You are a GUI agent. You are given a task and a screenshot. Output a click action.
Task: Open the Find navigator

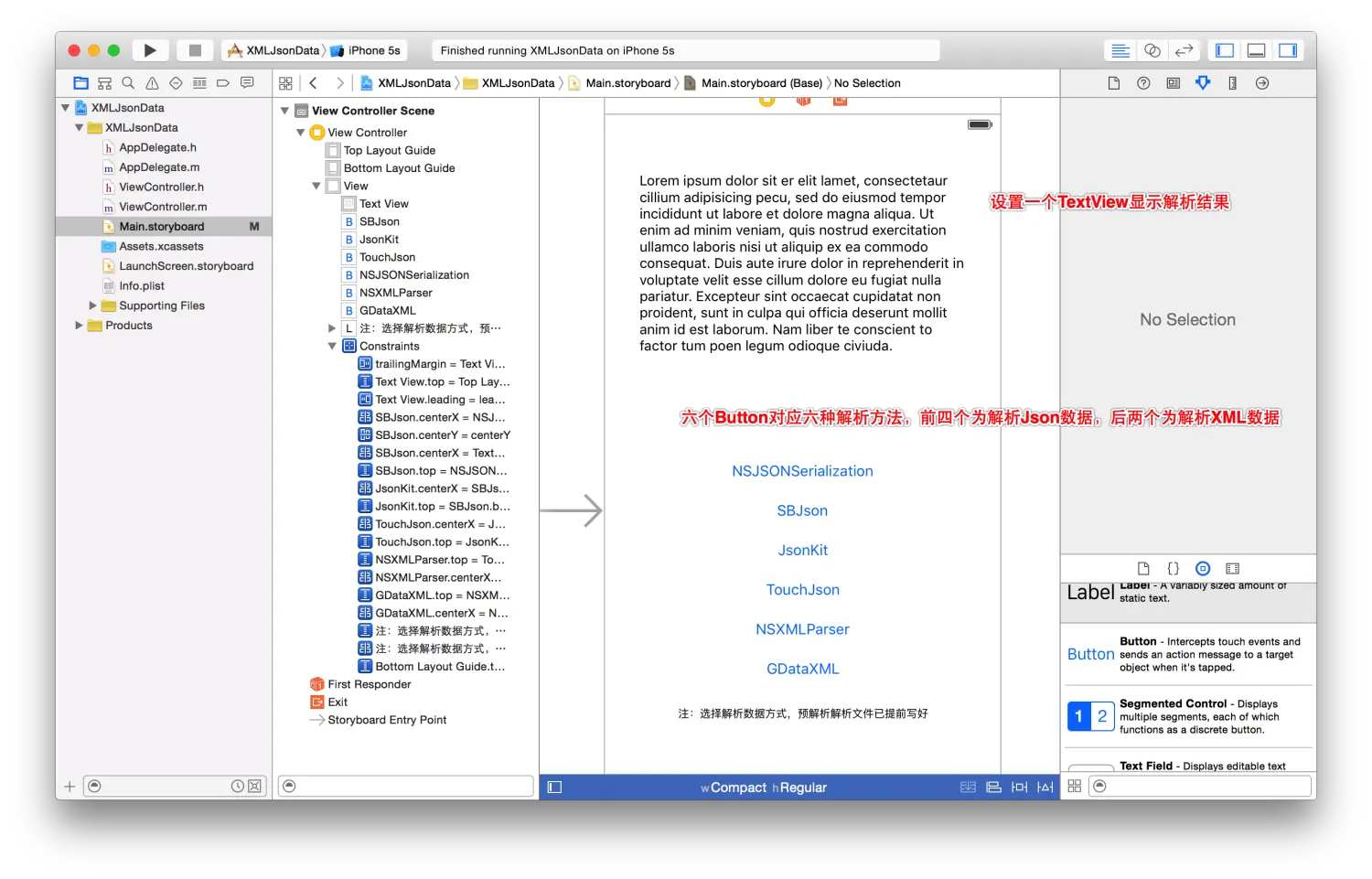128,83
